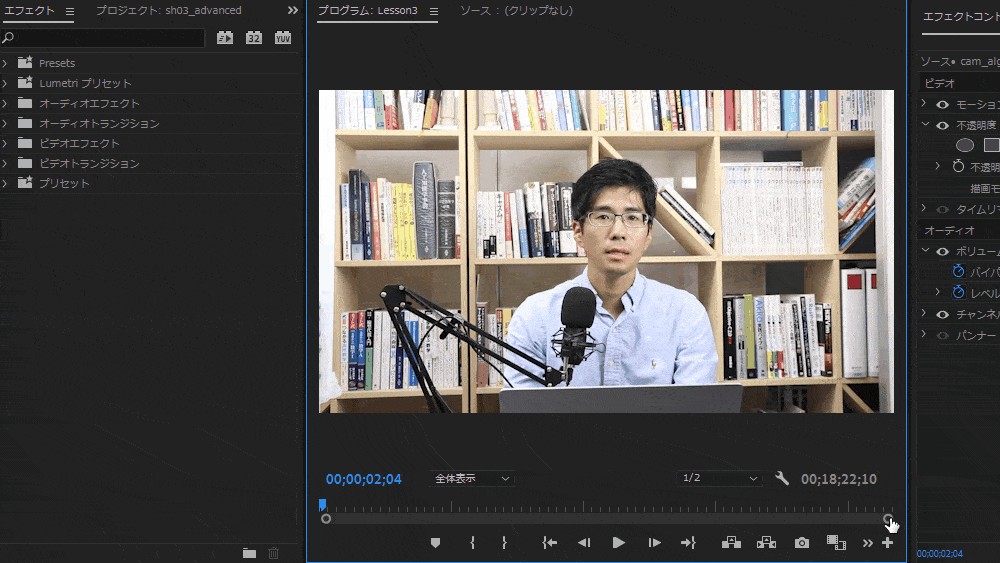Click right handle of zoom scroll bar
This screenshot has width=1000, height=563.
coord(888,519)
